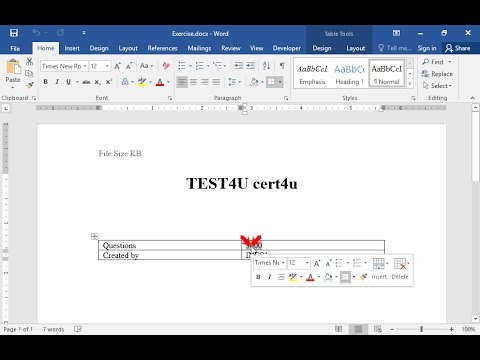Click the zoom slider in status bar
Image resolution: width=480 pixels, height=360 pixels.
point(421,329)
